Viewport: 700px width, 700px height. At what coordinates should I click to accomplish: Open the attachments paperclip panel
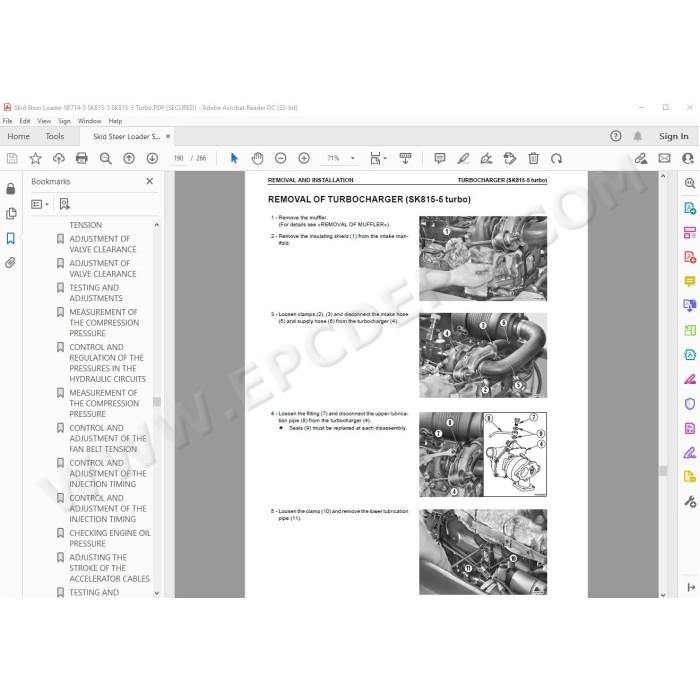[11, 262]
